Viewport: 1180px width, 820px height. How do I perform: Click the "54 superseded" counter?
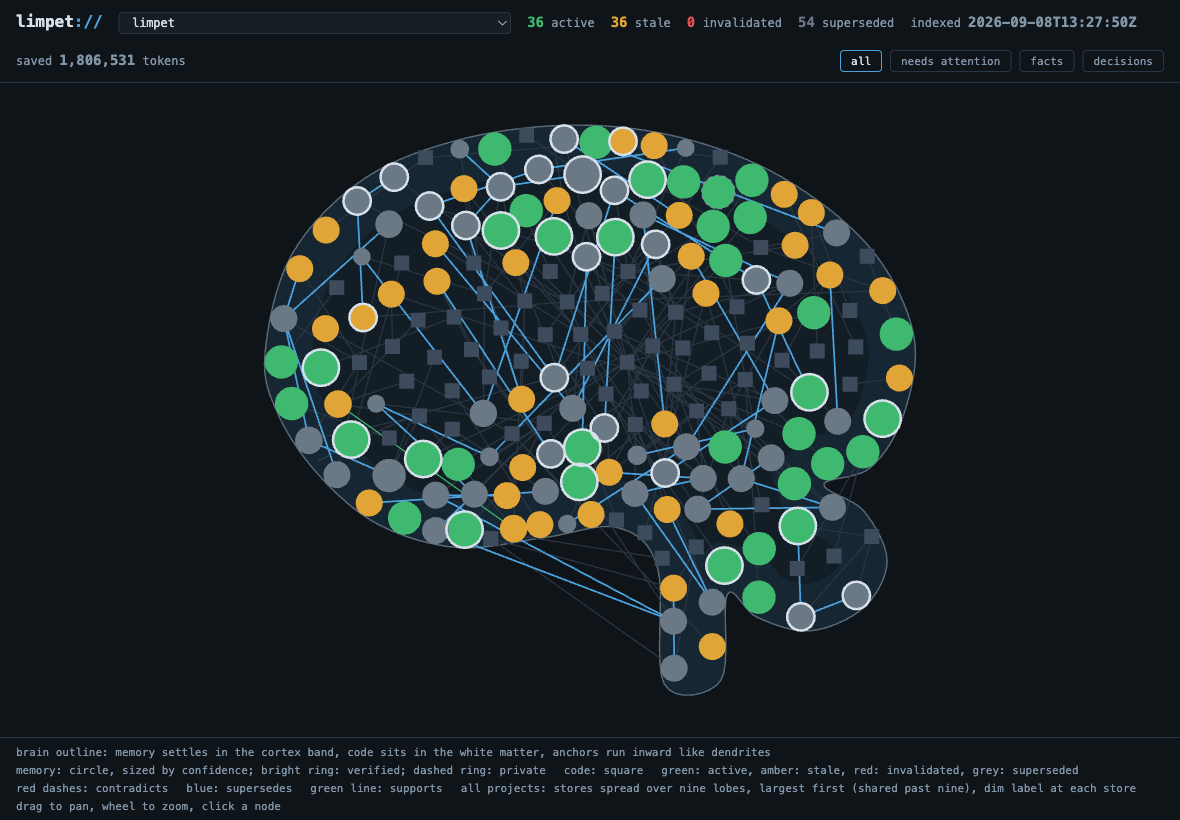[x=846, y=23]
